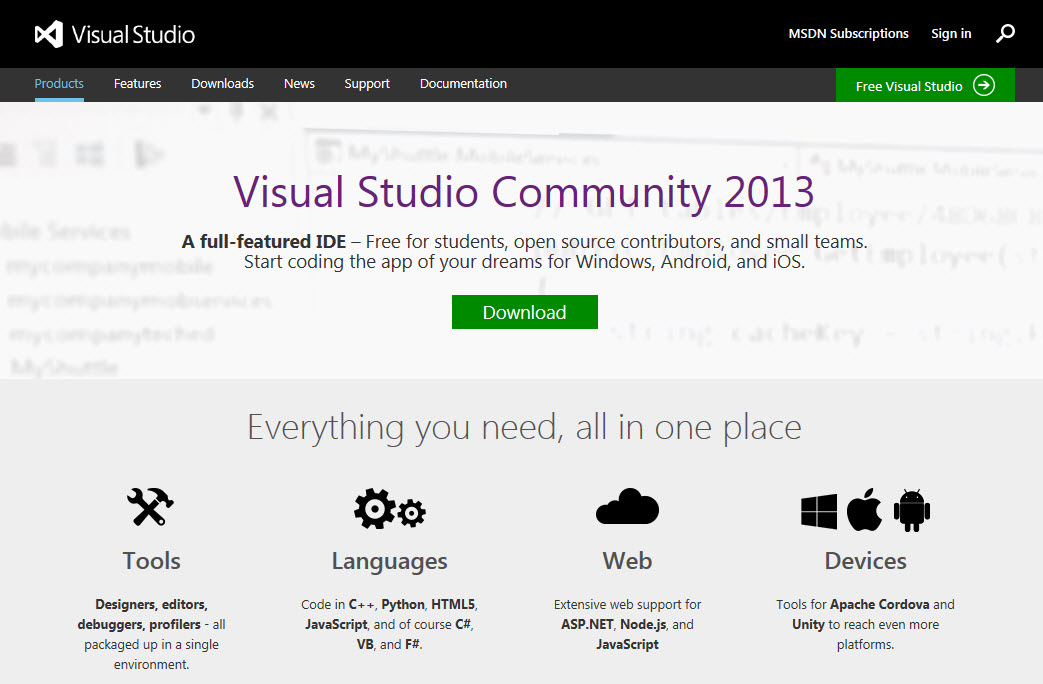Click the Visual Studio logo icon
The height and width of the screenshot is (684, 1043).
49,34
